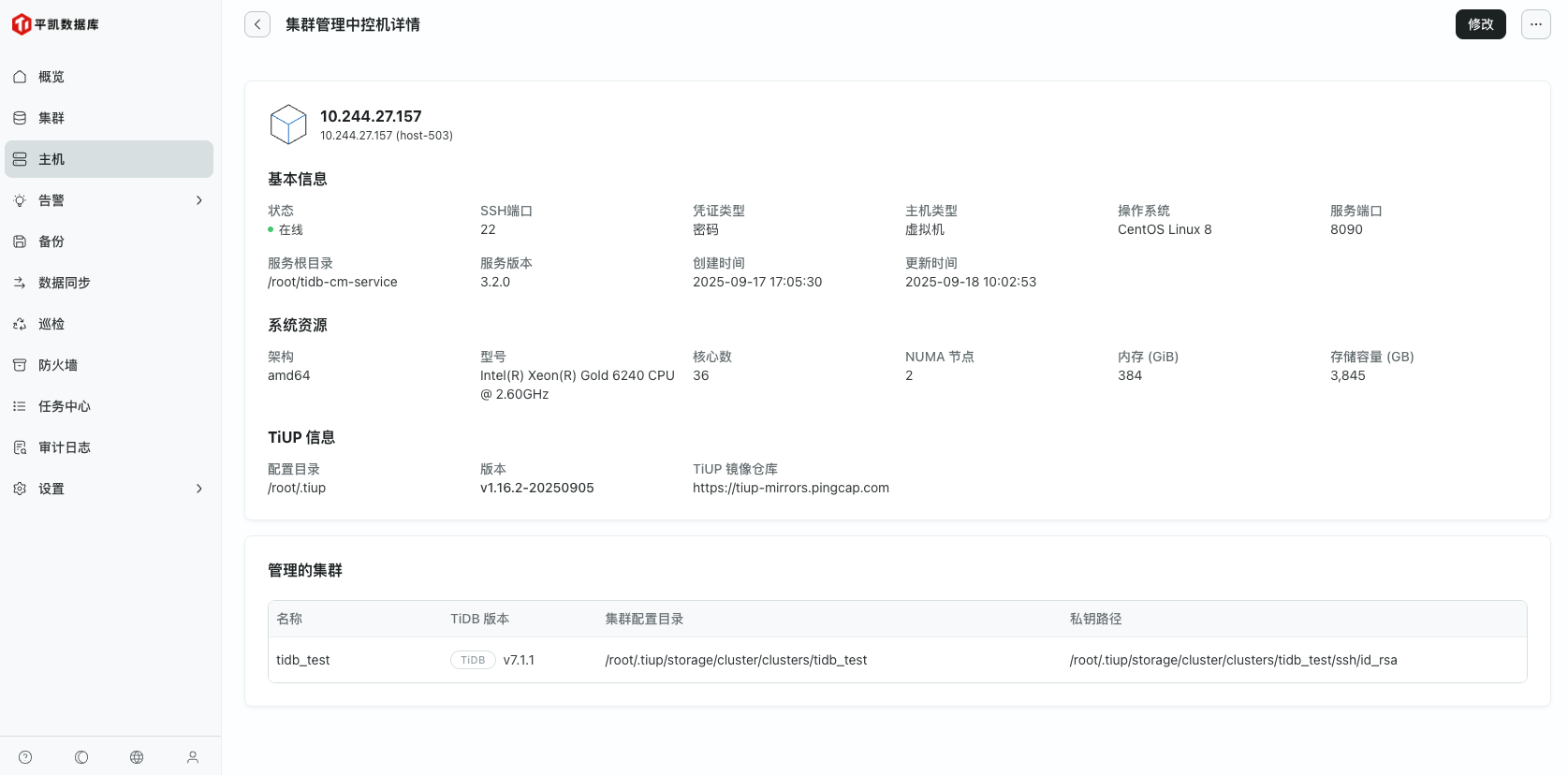Go to 集群 page
This screenshot has height=775, width=1568.
[51, 118]
